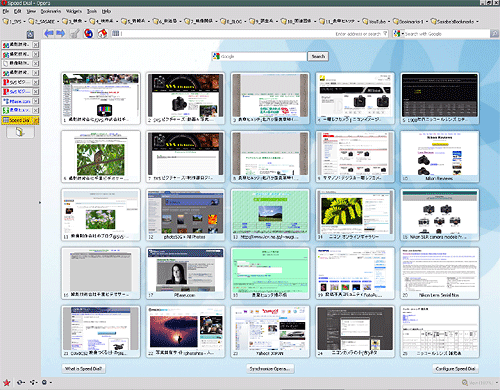
Task: Click the Configure Speed Dial button
Action: point(455,369)
